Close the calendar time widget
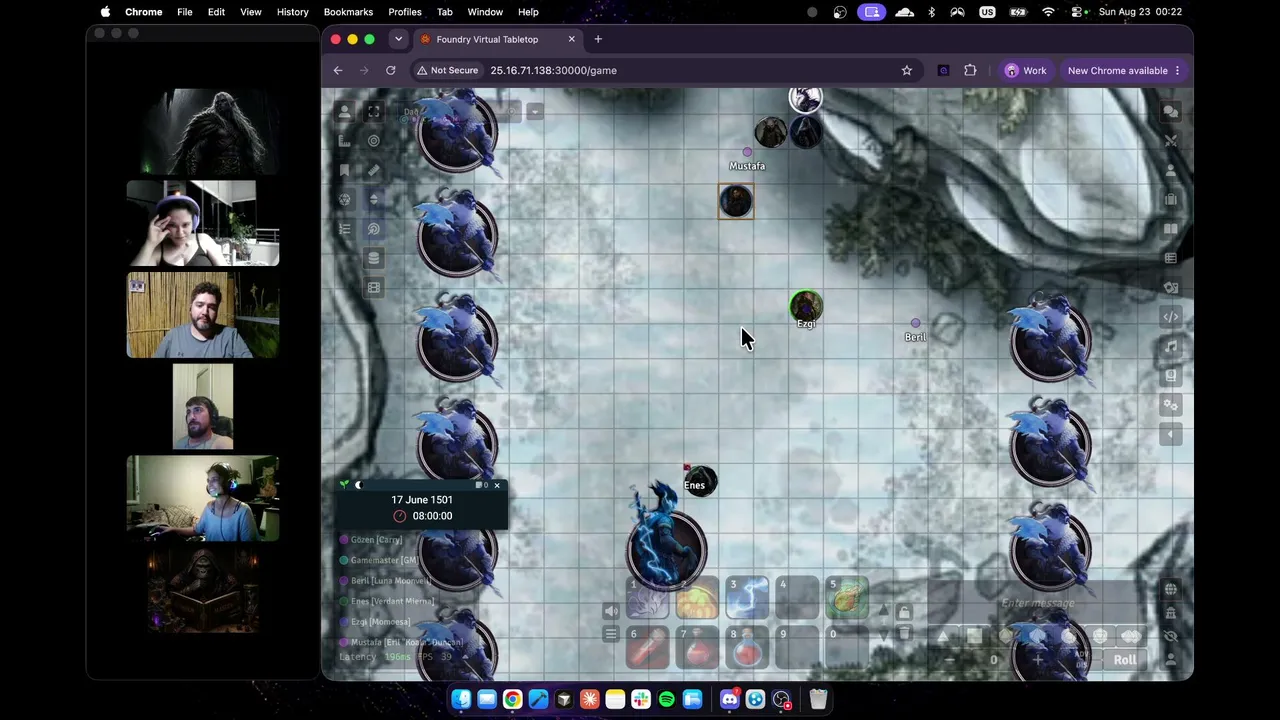The width and height of the screenshot is (1280, 720). point(497,485)
